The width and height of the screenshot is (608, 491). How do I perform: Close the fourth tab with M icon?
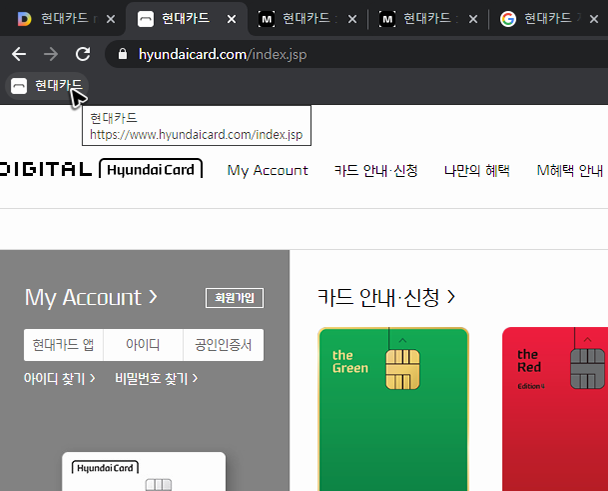coord(473,19)
